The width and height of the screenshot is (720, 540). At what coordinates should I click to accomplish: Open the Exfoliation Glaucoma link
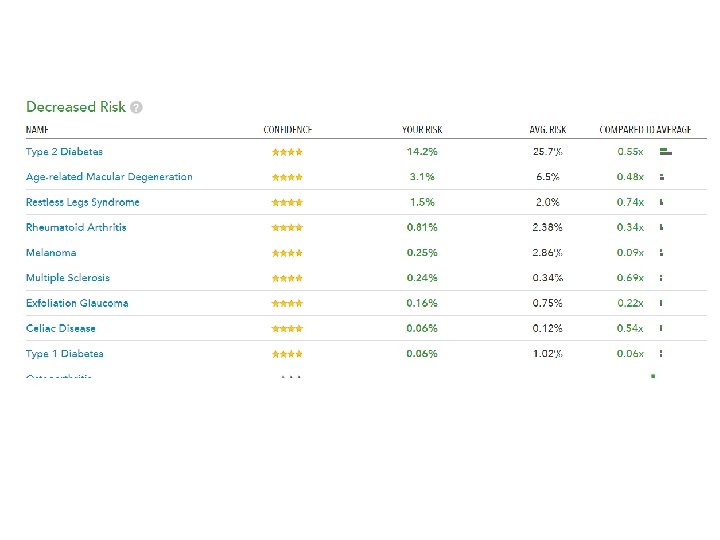point(77,303)
